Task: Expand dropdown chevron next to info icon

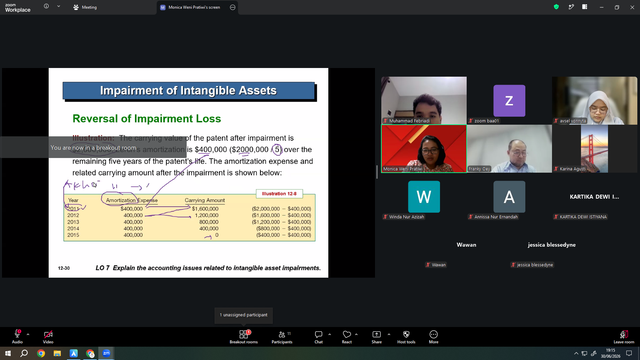Action: pyautogui.click(x=58, y=7)
